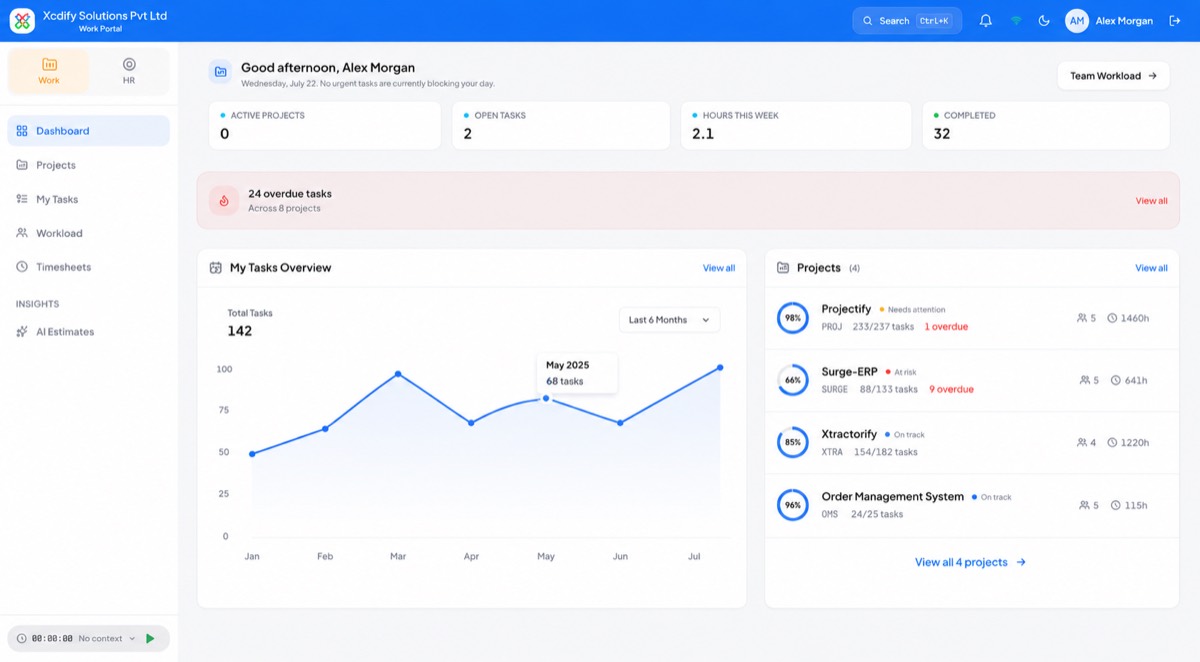Screen dimensions: 1200x662
Task: Click the 96% progress ring for Order Management
Action: pyautogui.click(x=792, y=505)
